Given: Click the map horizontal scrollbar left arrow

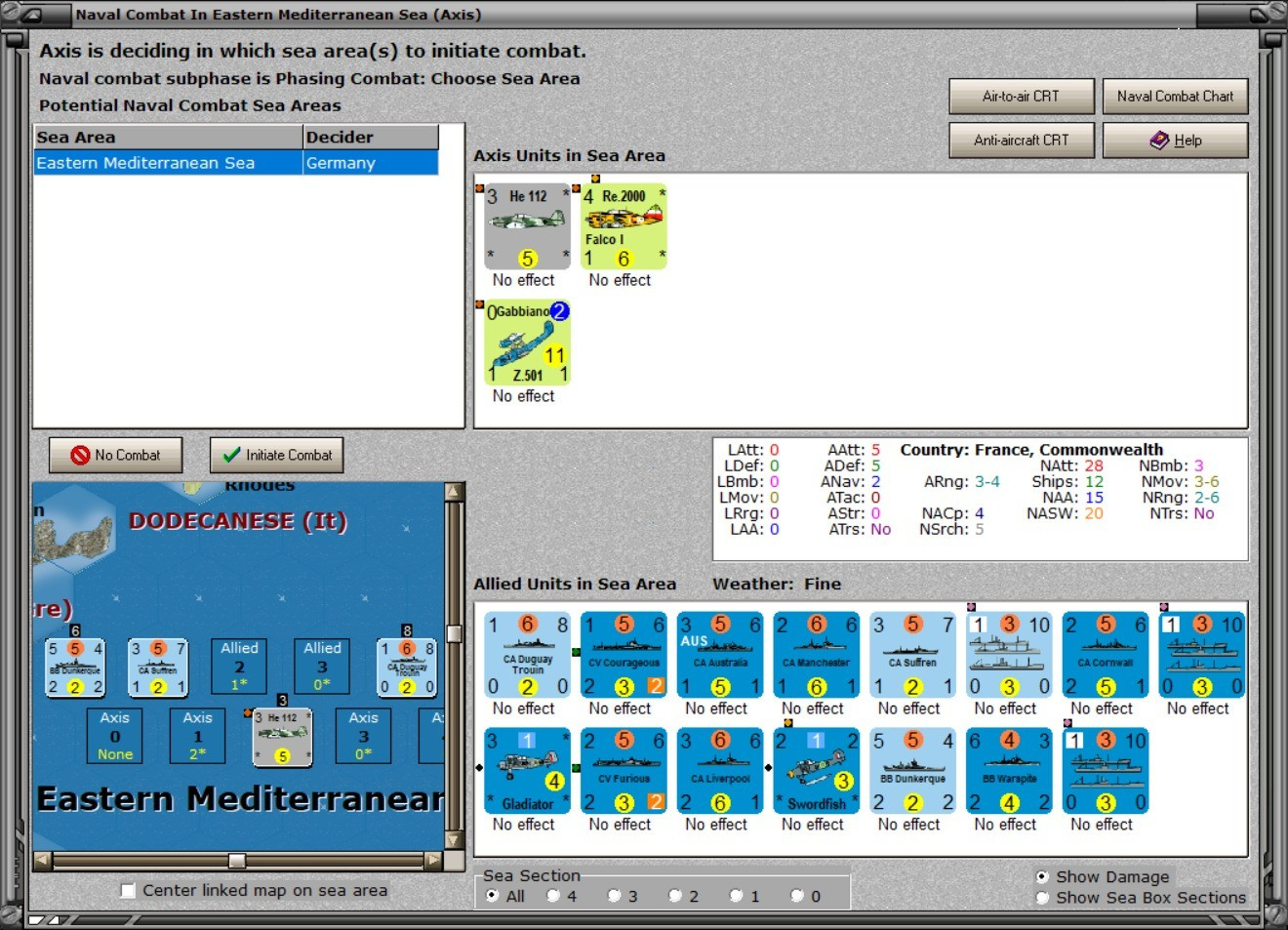Looking at the screenshot, I should pyautogui.click(x=42, y=860).
